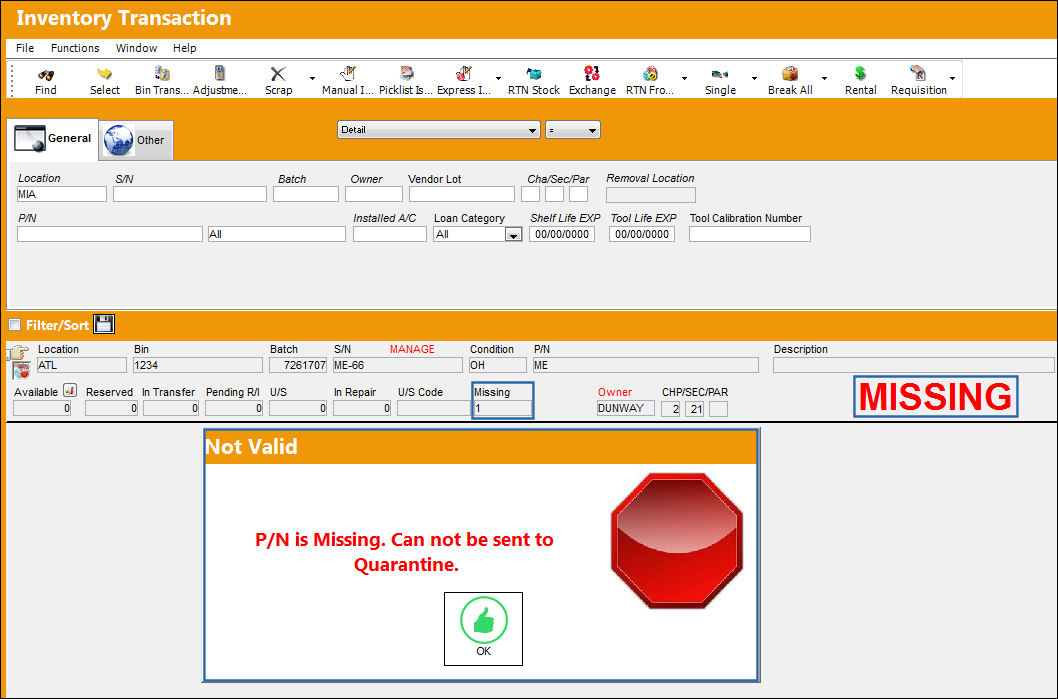This screenshot has height=699, width=1058.
Task: Click the Shelf Life EXP date field
Action: (562, 234)
